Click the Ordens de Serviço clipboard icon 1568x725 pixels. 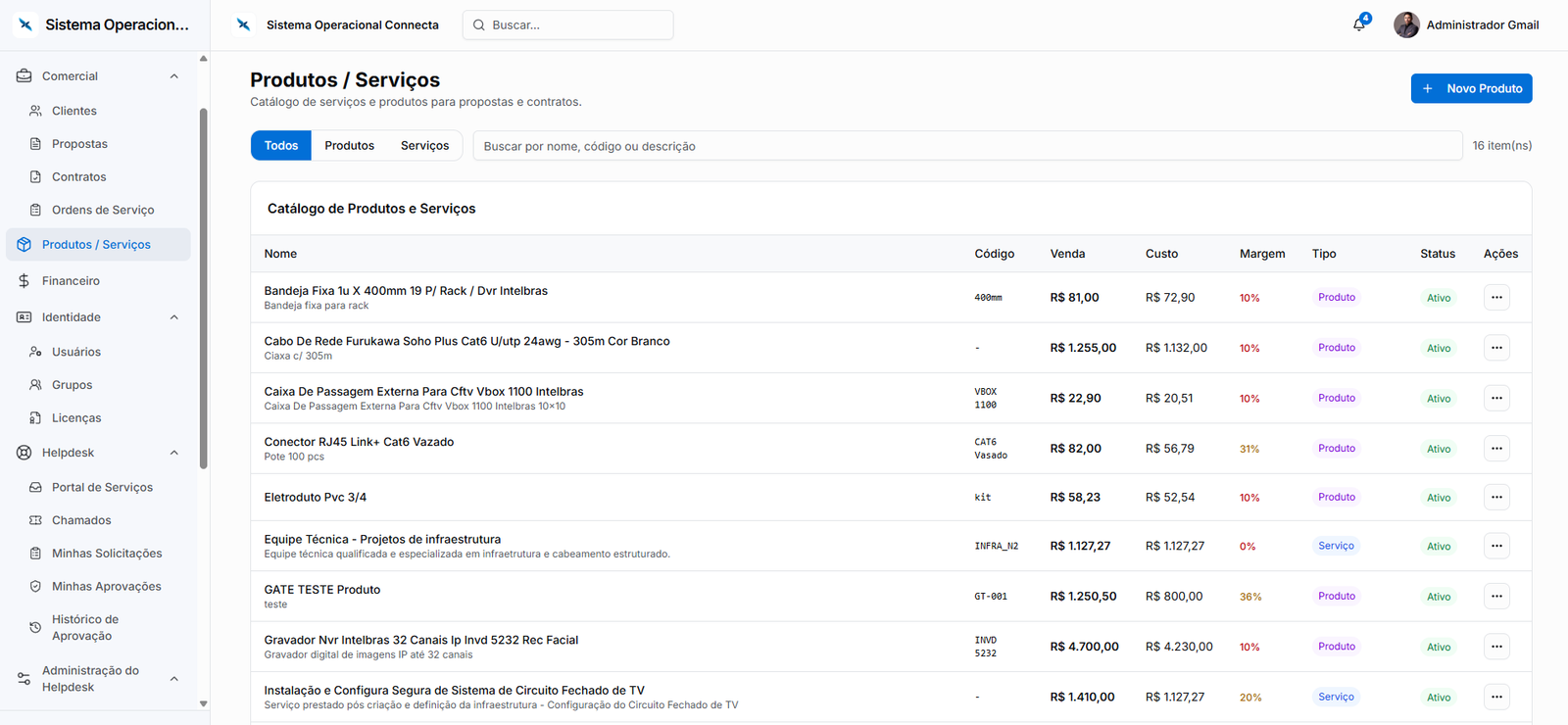pos(35,210)
